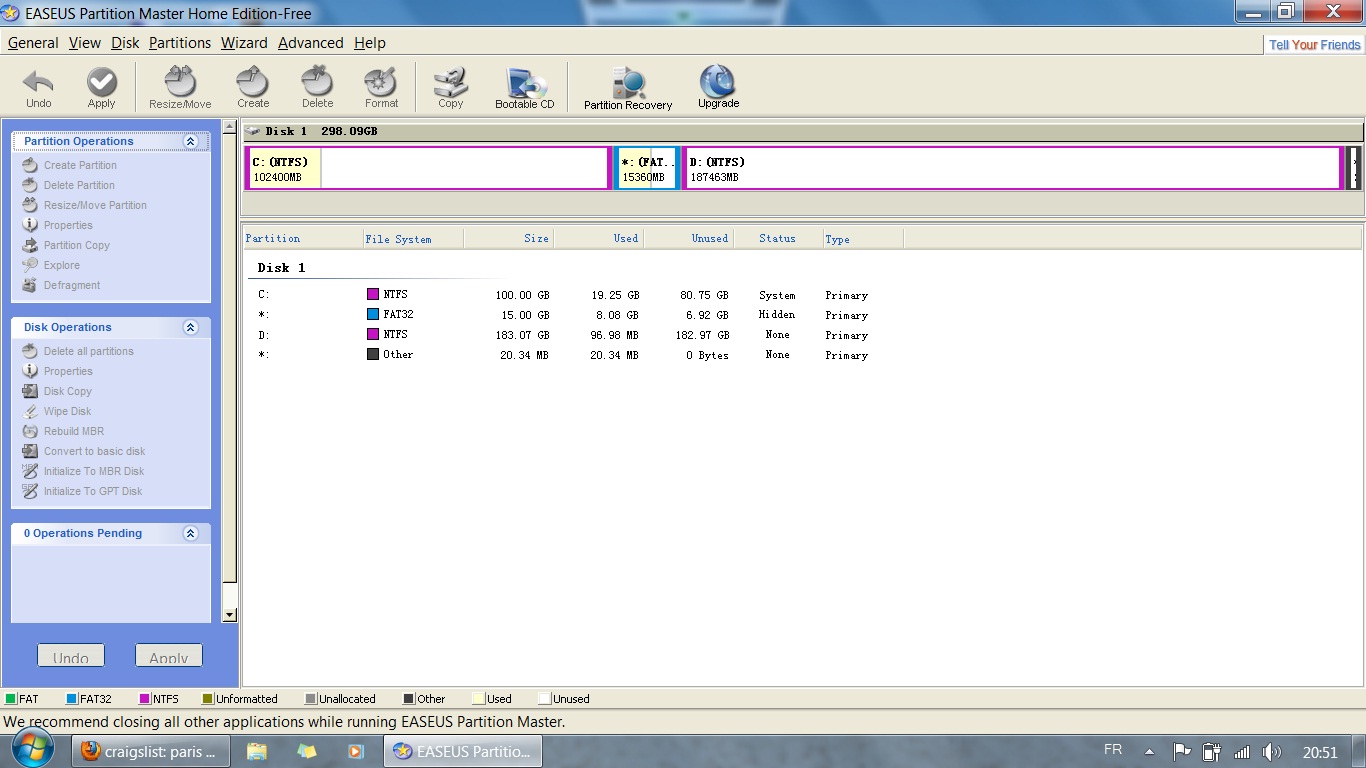The height and width of the screenshot is (768, 1366).
Task: Click Create Partition in sidebar
Action: click(x=80, y=165)
